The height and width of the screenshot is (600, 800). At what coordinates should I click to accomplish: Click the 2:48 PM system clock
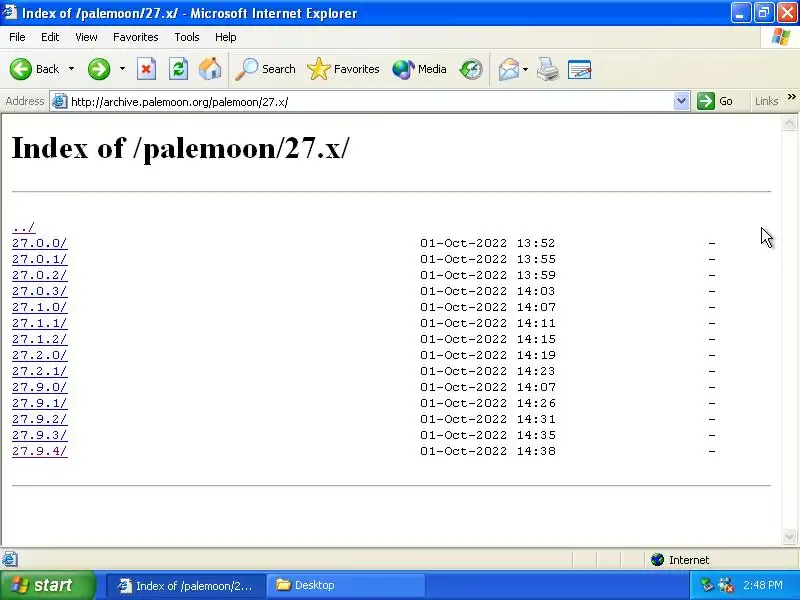pos(763,585)
